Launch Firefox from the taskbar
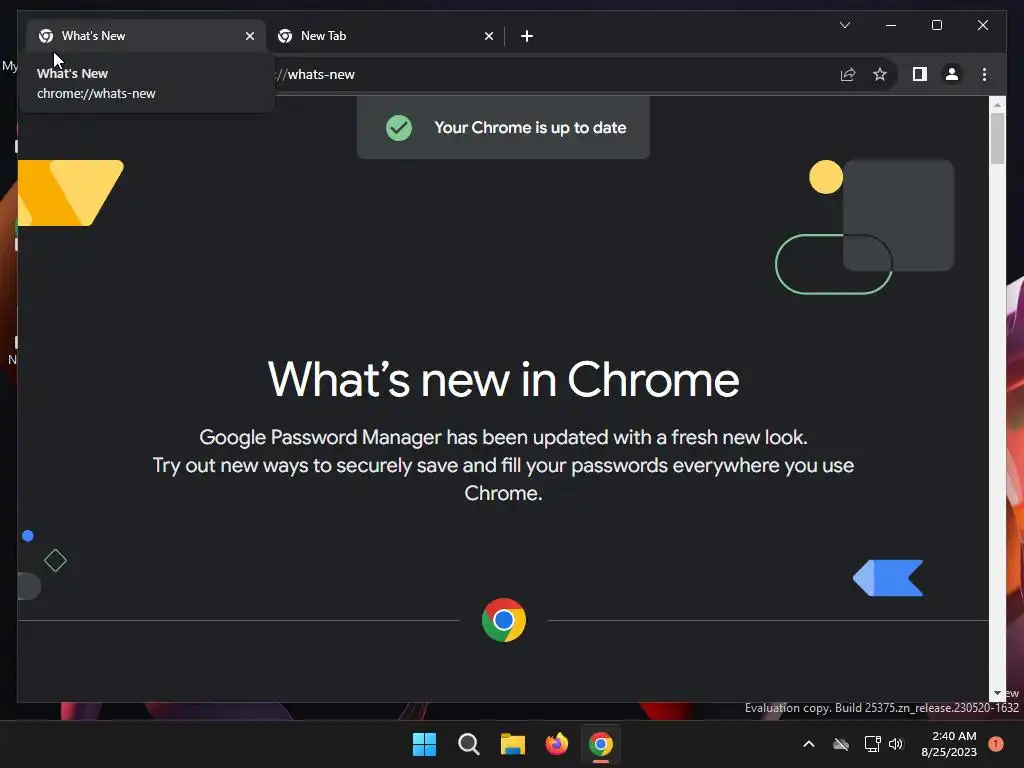 pos(556,744)
